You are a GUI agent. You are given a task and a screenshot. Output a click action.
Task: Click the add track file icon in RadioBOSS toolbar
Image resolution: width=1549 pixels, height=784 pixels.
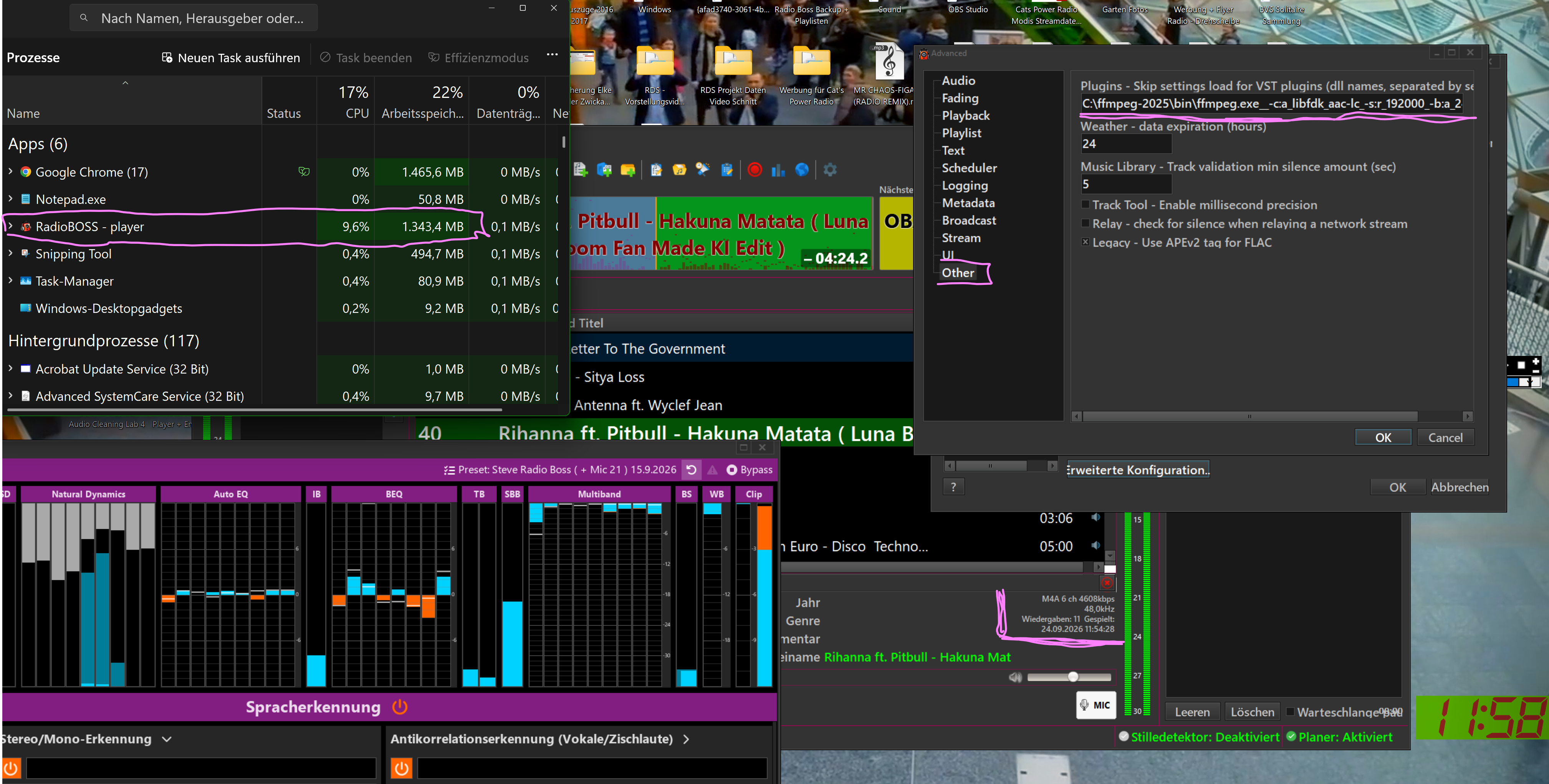[580, 170]
